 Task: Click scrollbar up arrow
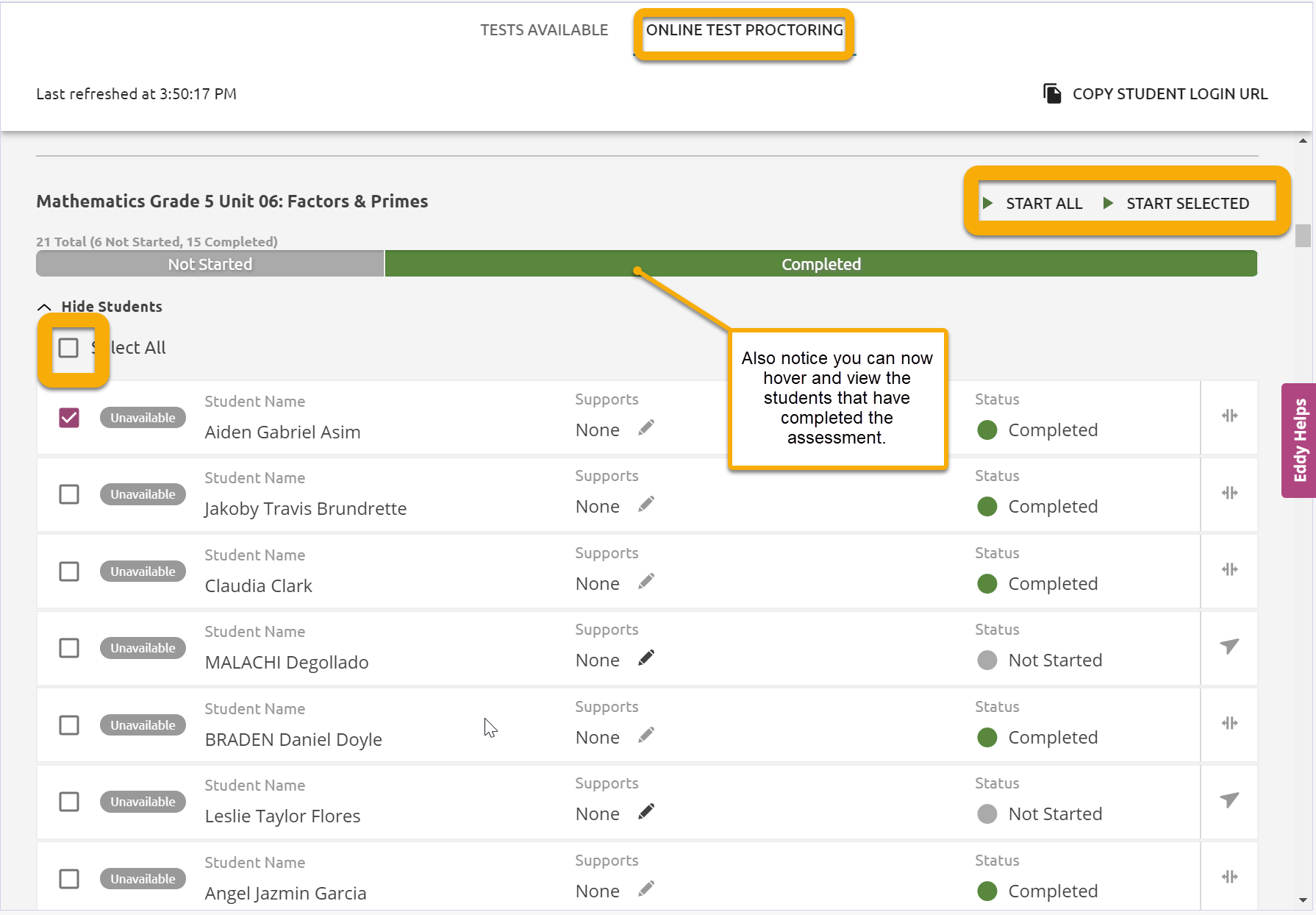(1303, 140)
